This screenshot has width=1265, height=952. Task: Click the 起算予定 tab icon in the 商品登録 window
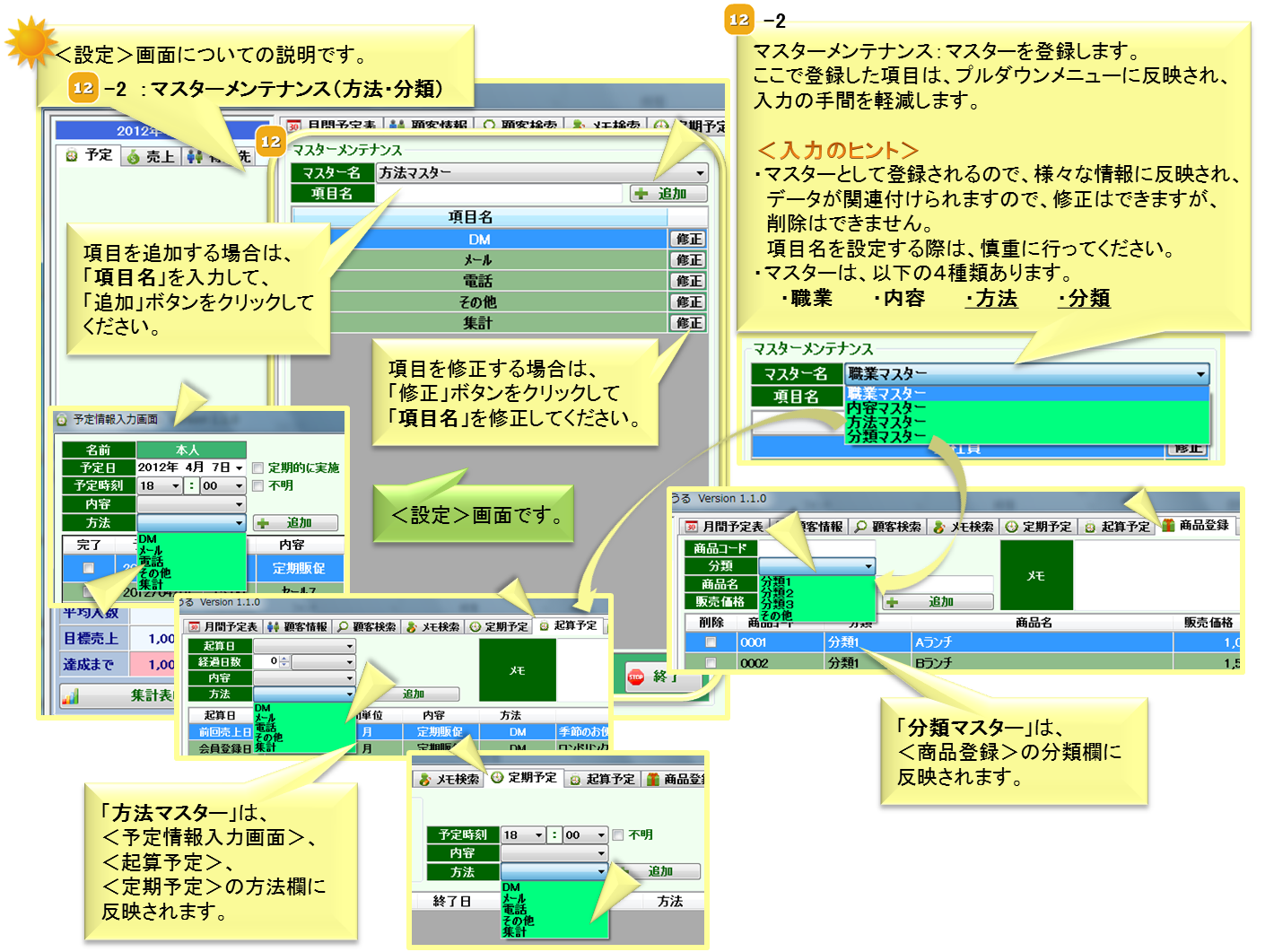1090,527
